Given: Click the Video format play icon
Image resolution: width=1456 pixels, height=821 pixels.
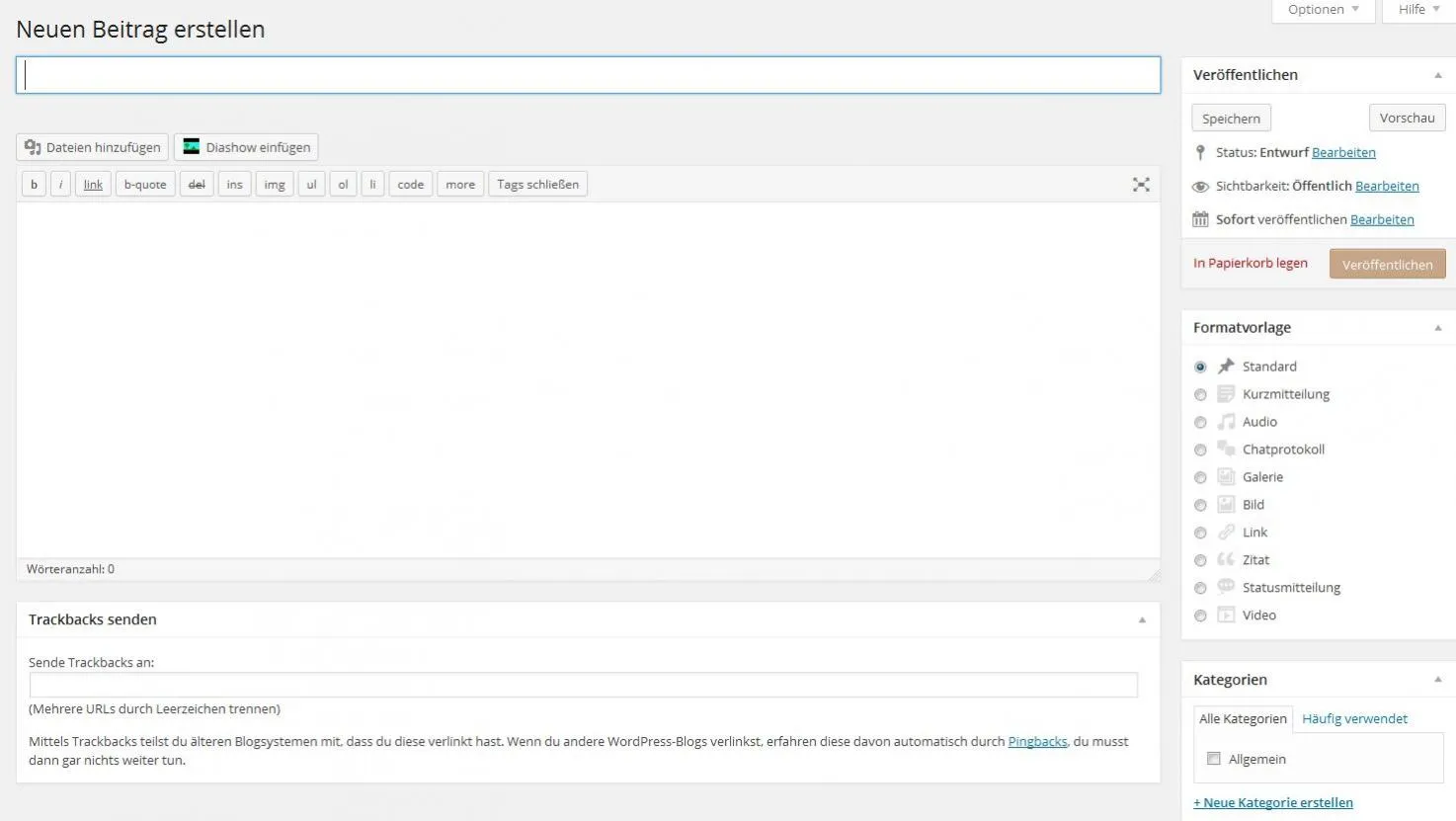Looking at the screenshot, I should click(x=1226, y=615).
